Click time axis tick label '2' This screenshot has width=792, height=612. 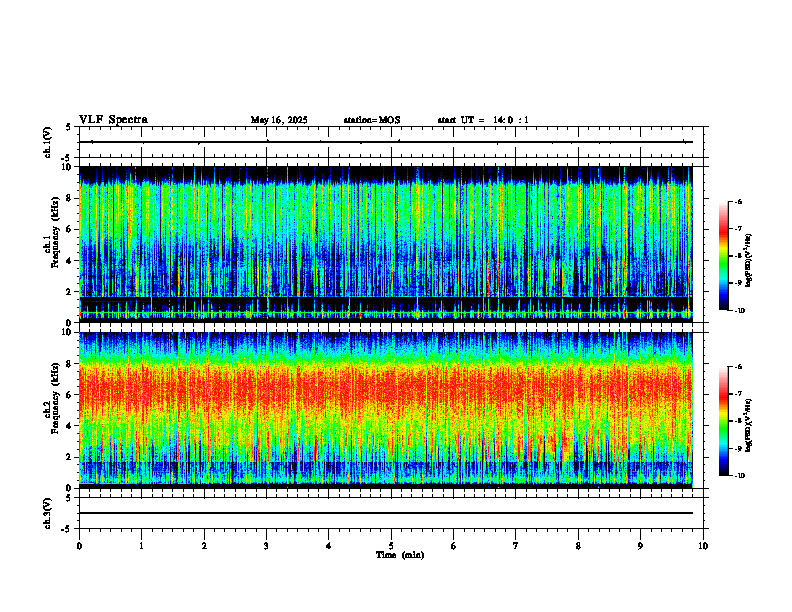point(204,546)
